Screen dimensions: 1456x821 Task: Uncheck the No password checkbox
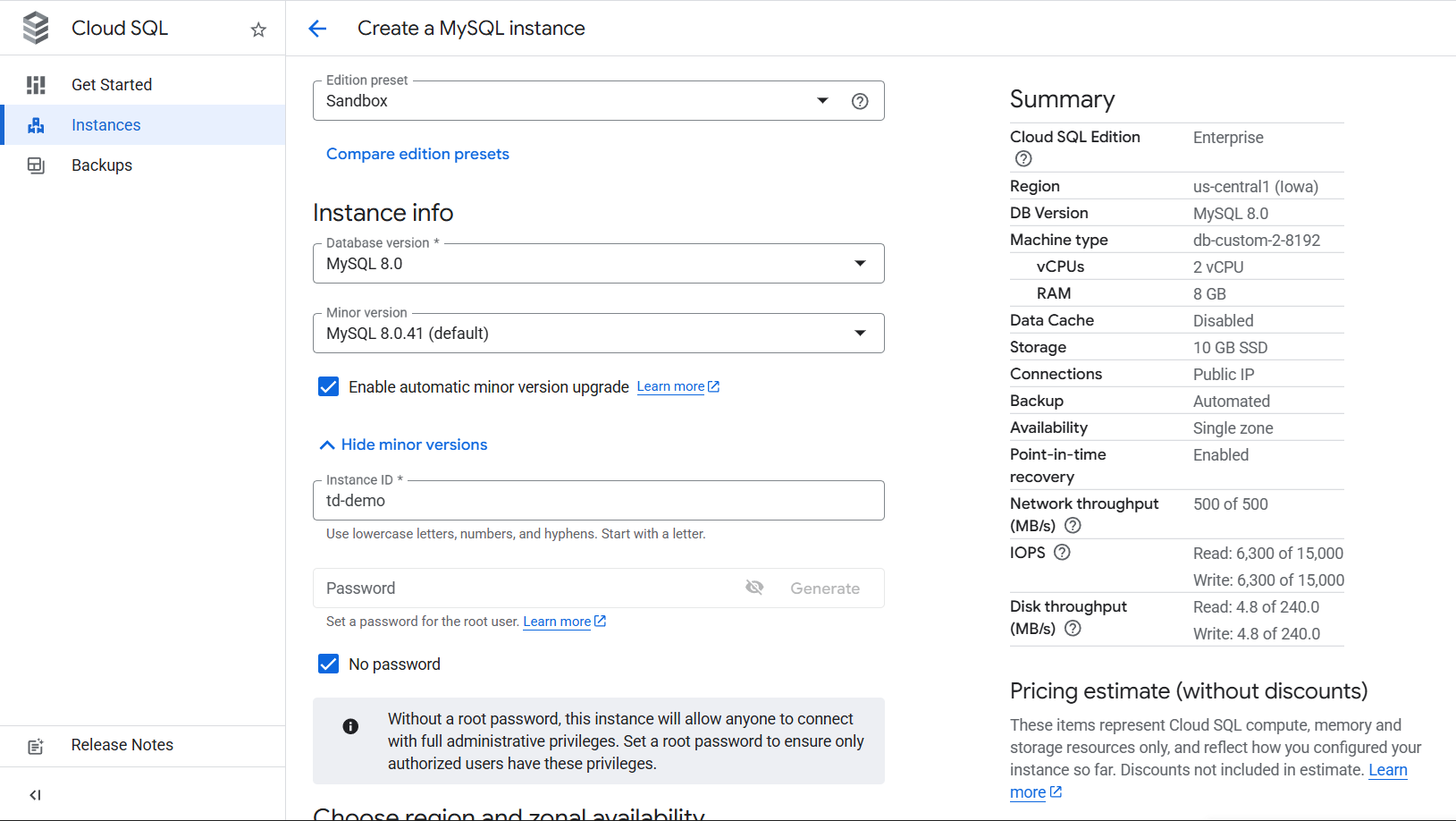click(x=328, y=664)
